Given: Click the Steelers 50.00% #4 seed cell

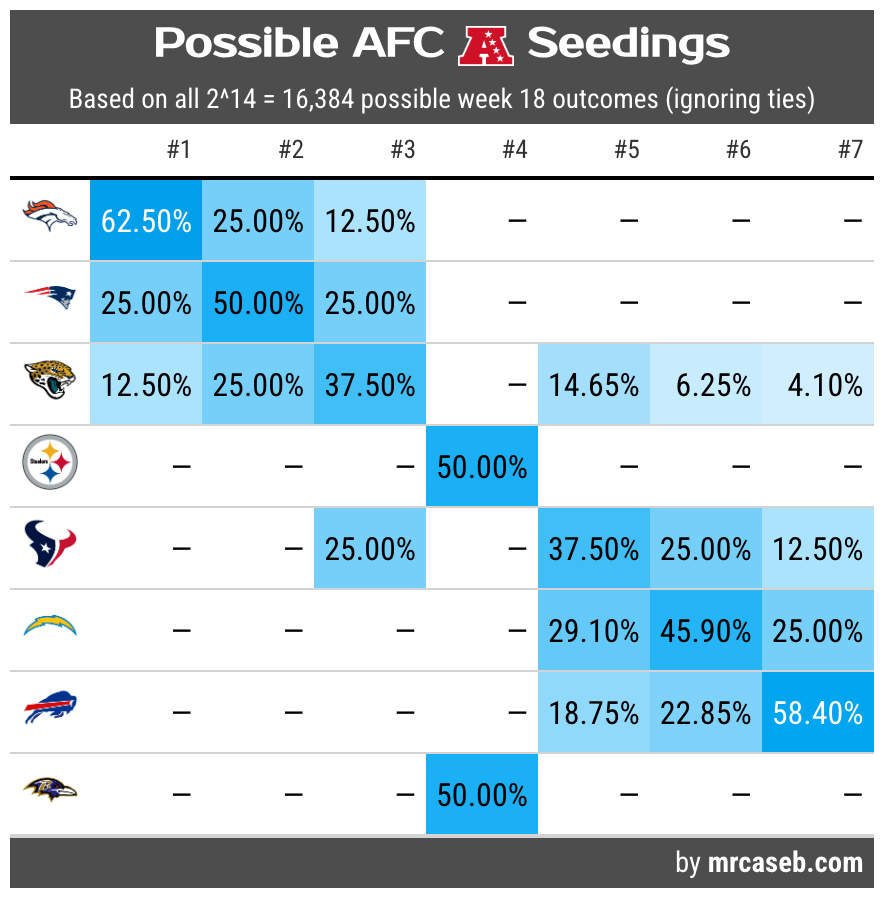Looking at the screenshot, I should tap(482, 466).
